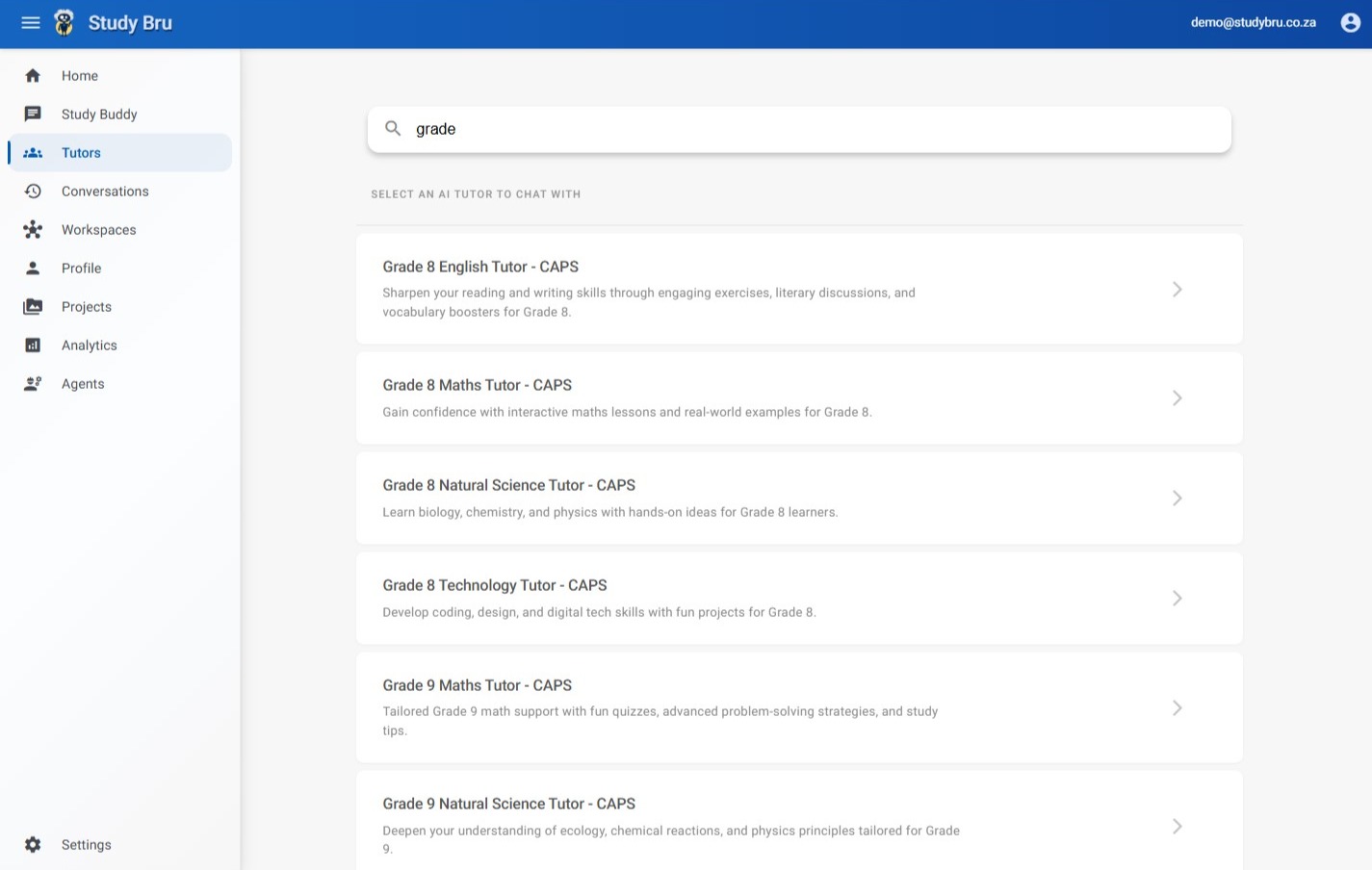Open the Profile menu item
The width and height of the screenshot is (1372, 870).
coord(81,269)
